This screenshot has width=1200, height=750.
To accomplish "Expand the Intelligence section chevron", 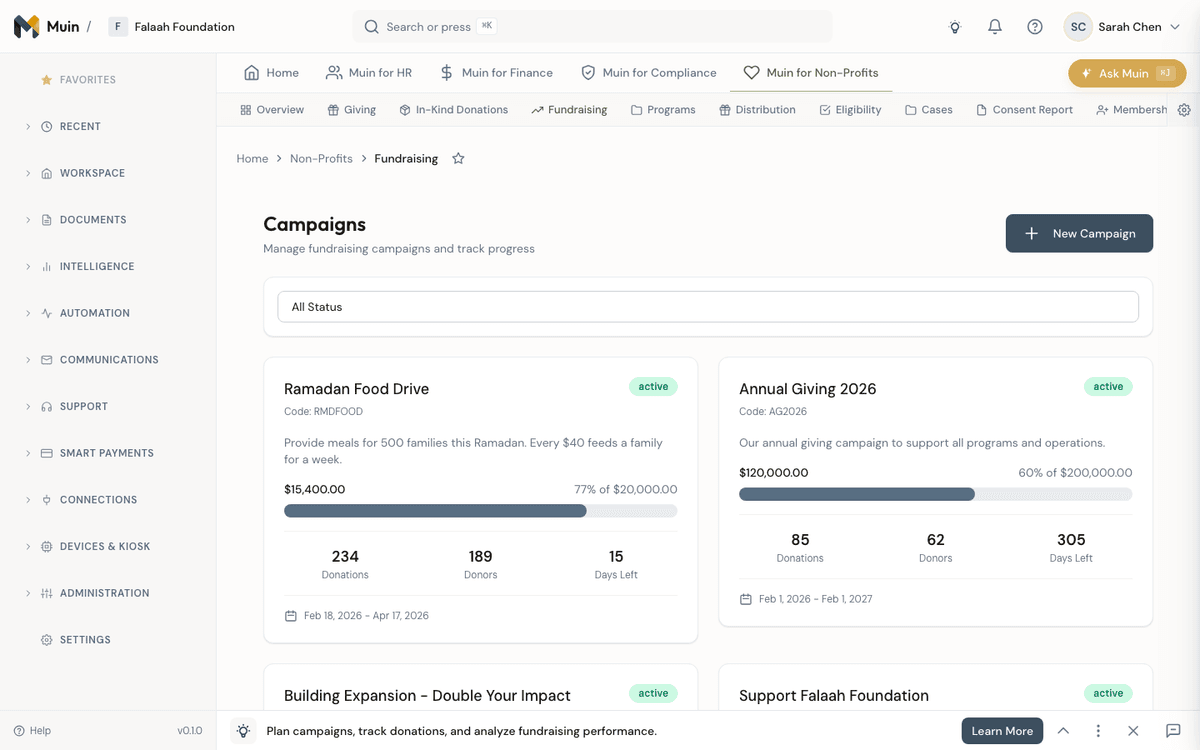I will (28, 267).
